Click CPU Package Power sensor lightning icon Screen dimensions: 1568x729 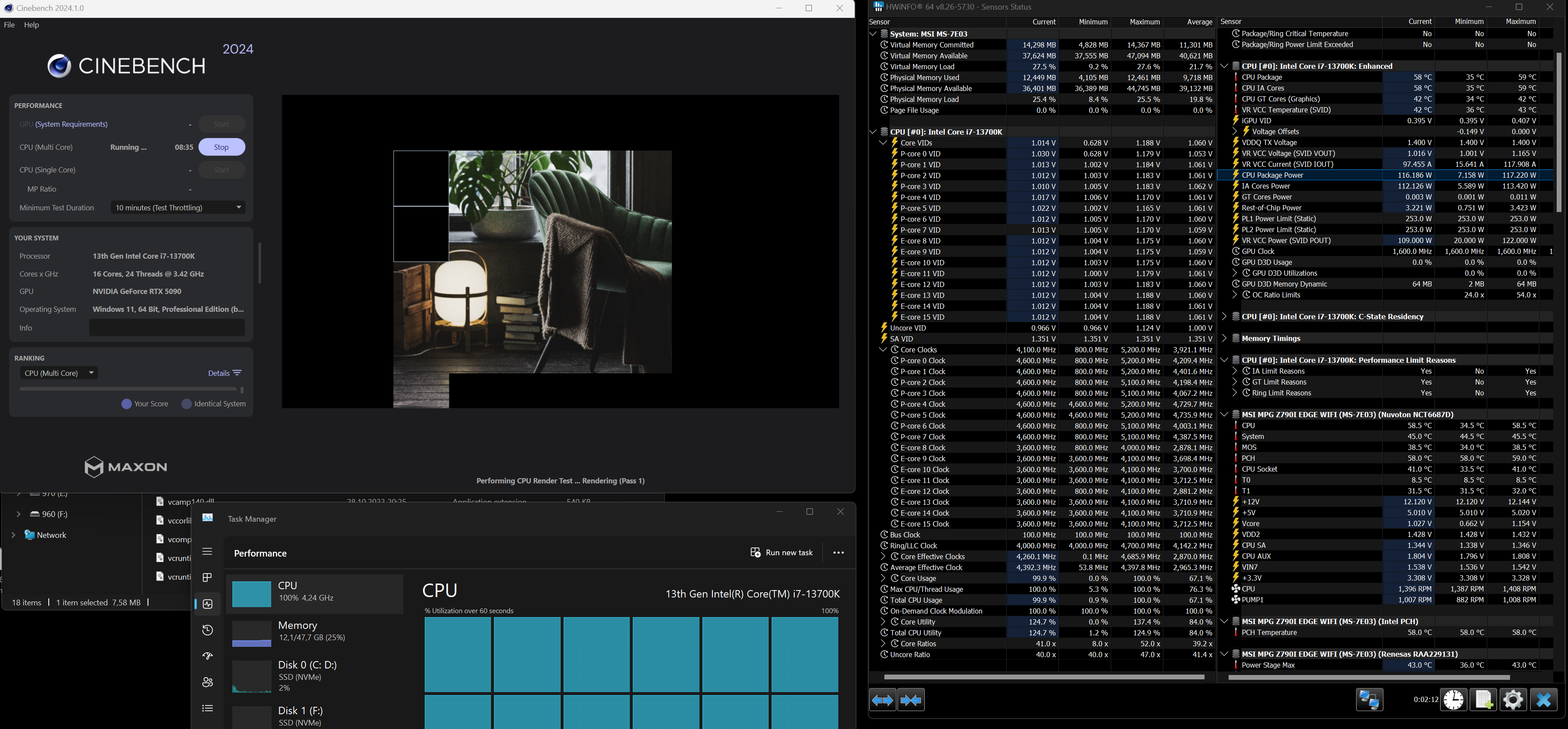[x=1236, y=175]
